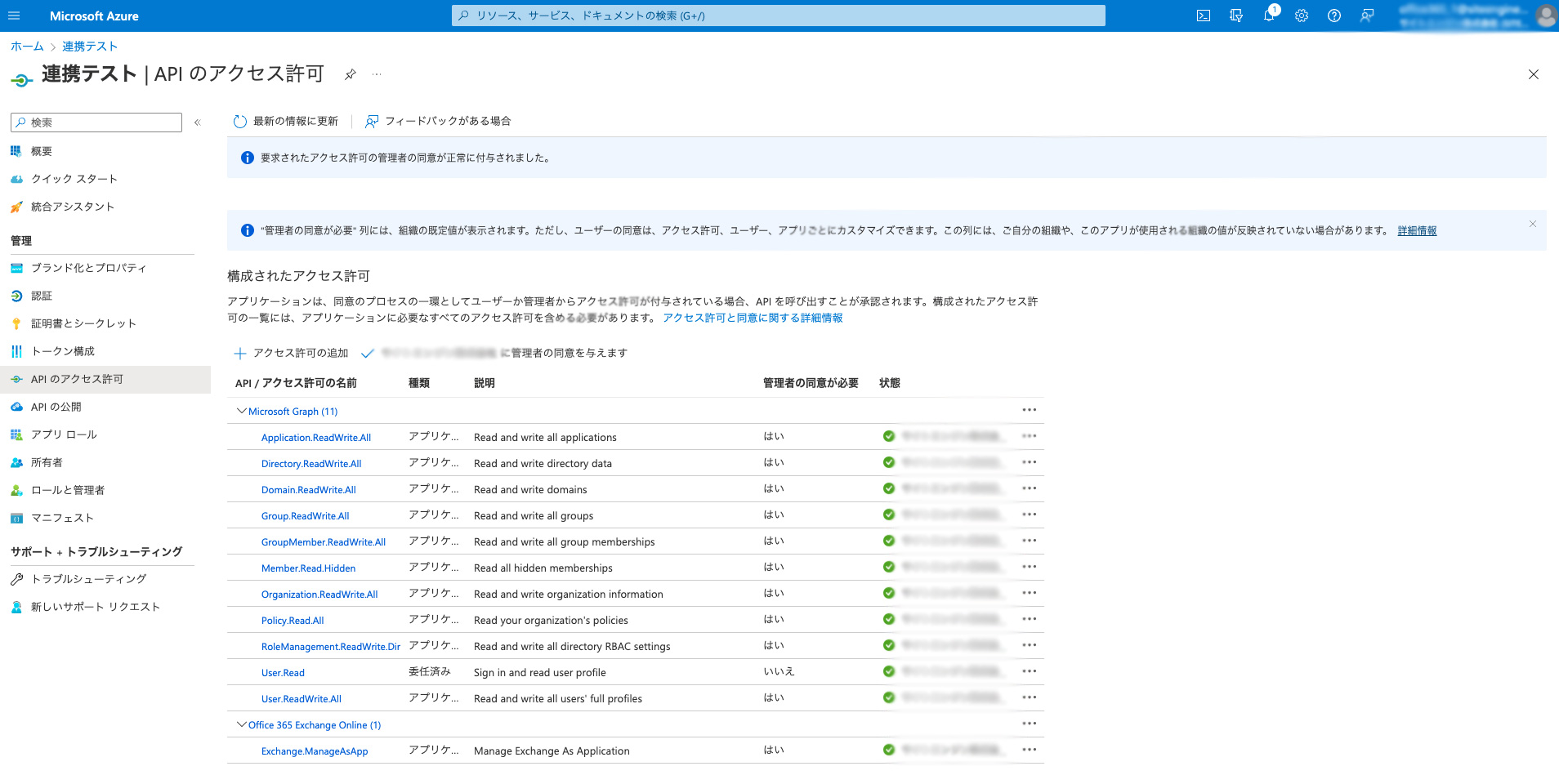Open the help question mark icon
Viewport: 1559px width, 784px height.
[x=1334, y=16]
